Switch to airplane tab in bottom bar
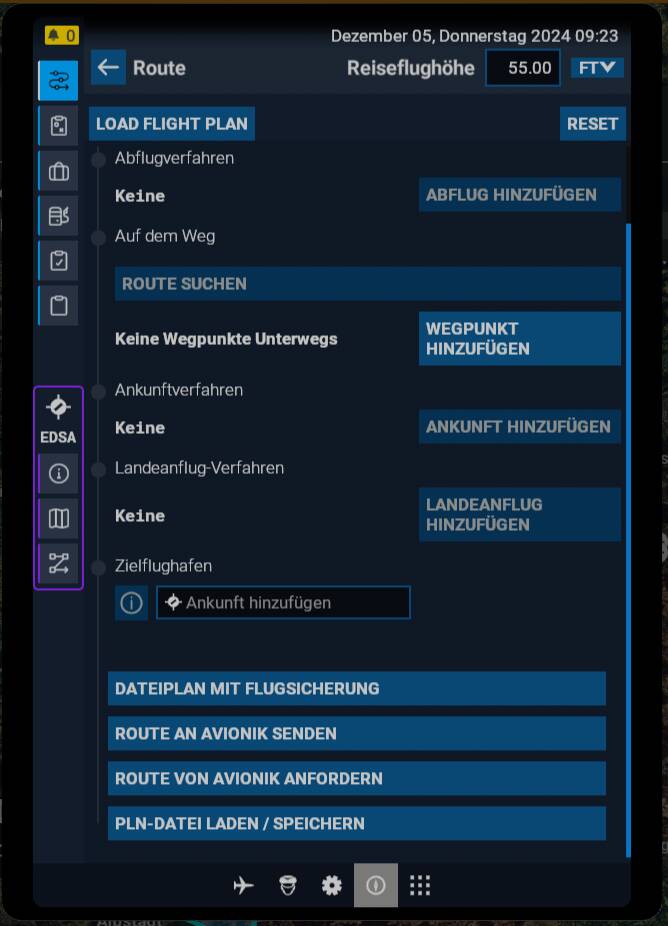The height and width of the screenshot is (926, 668). click(243, 885)
